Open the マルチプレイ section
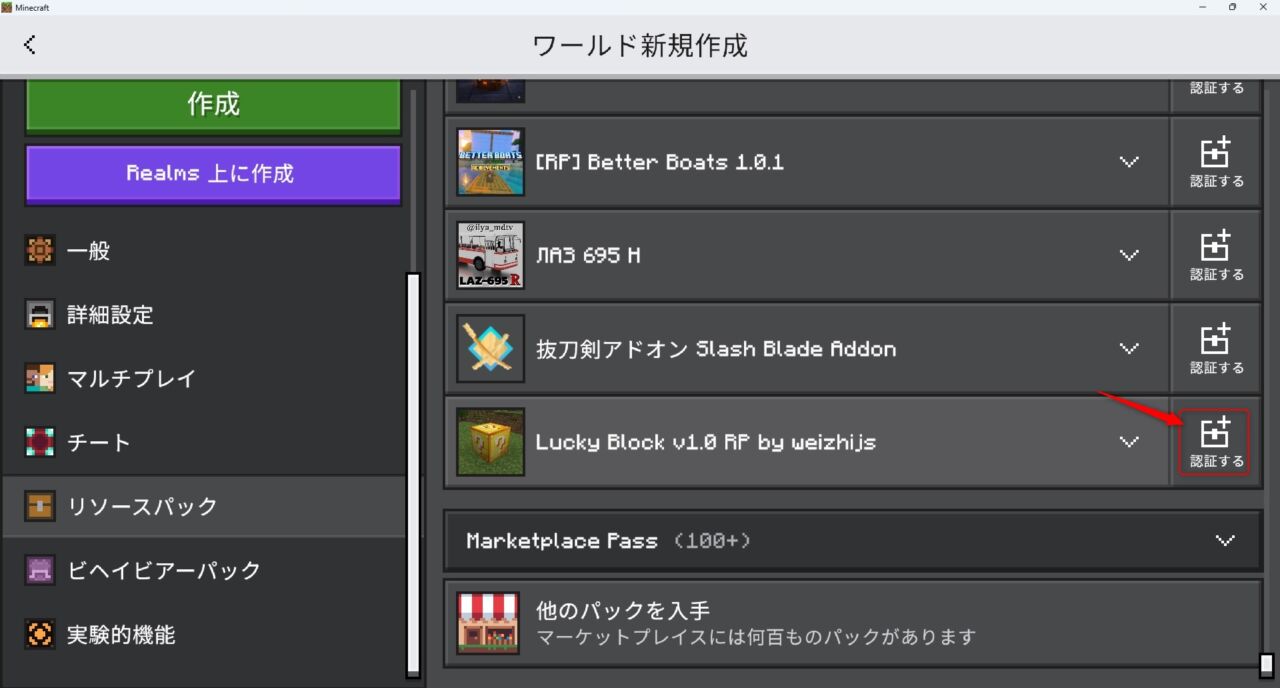Viewport: 1280px width, 688px height. (205, 379)
